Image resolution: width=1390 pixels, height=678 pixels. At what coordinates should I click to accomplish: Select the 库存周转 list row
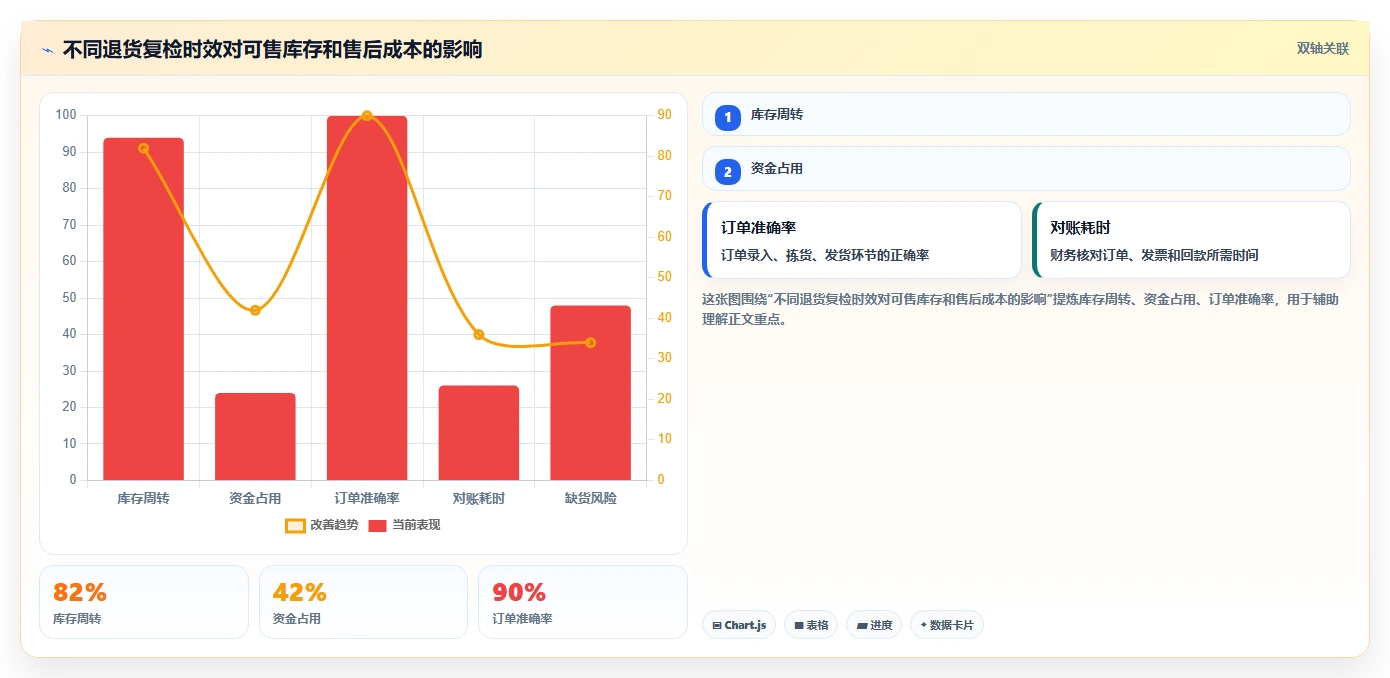[1026, 114]
